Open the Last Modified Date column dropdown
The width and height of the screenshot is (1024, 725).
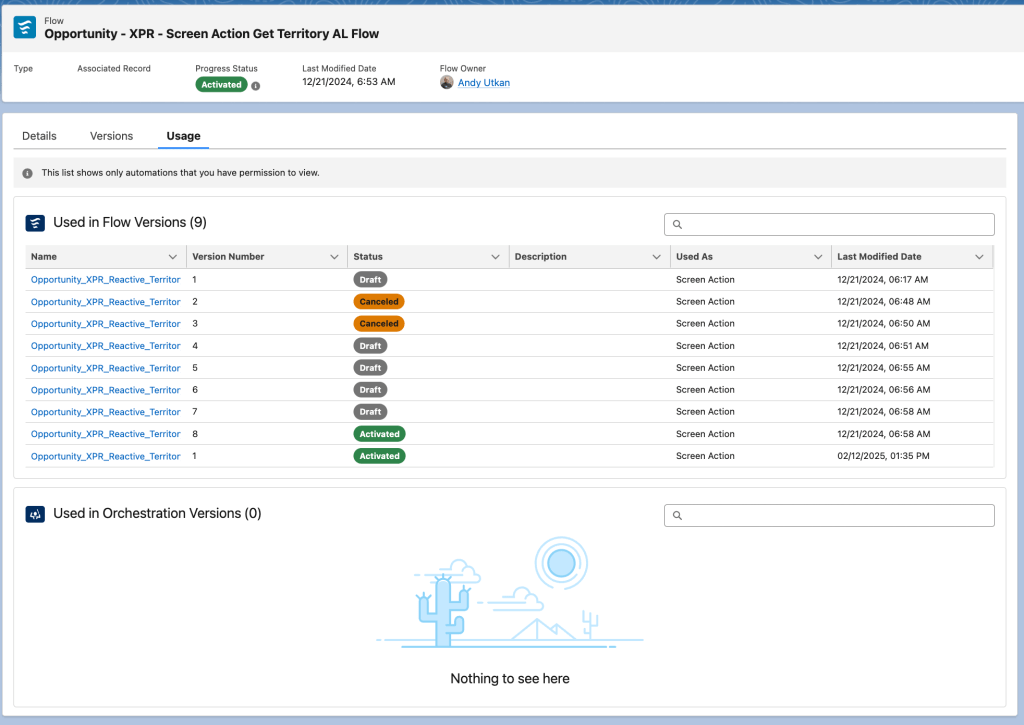pos(979,256)
